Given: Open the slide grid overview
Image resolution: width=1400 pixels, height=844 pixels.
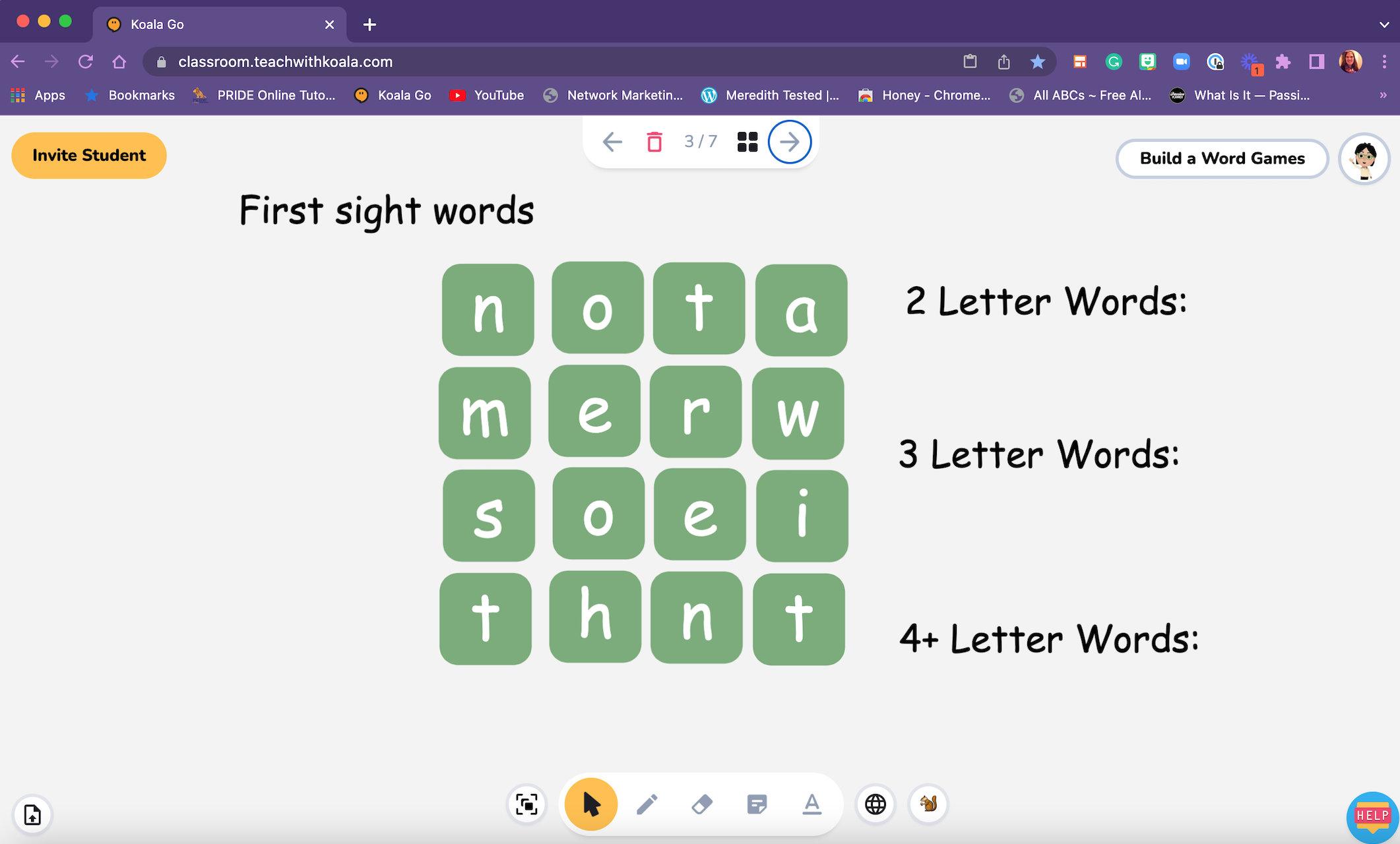Looking at the screenshot, I should pyautogui.click(x=746, y=141).
